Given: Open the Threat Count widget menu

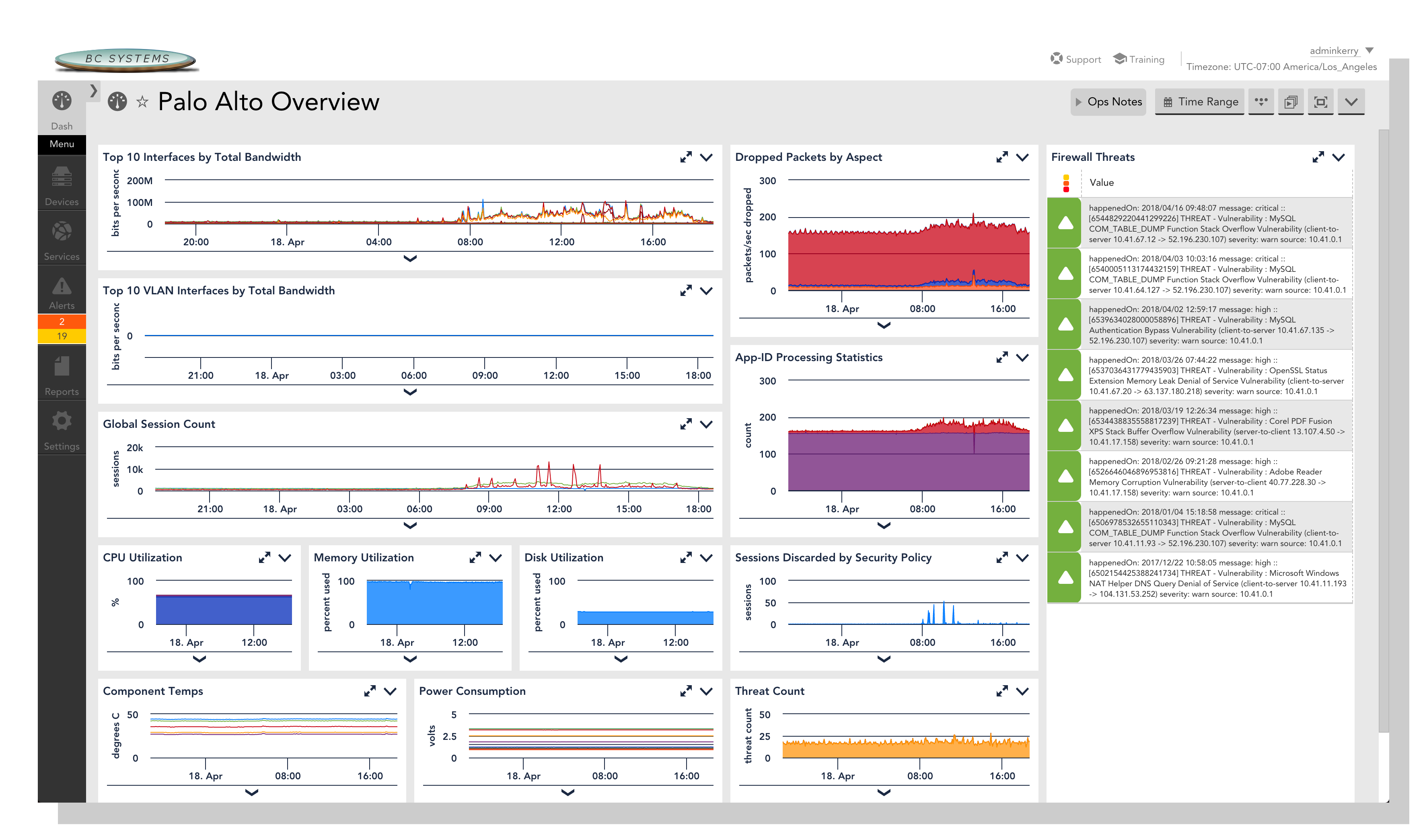Looking at the screenshot, I should click(1022, 692).
